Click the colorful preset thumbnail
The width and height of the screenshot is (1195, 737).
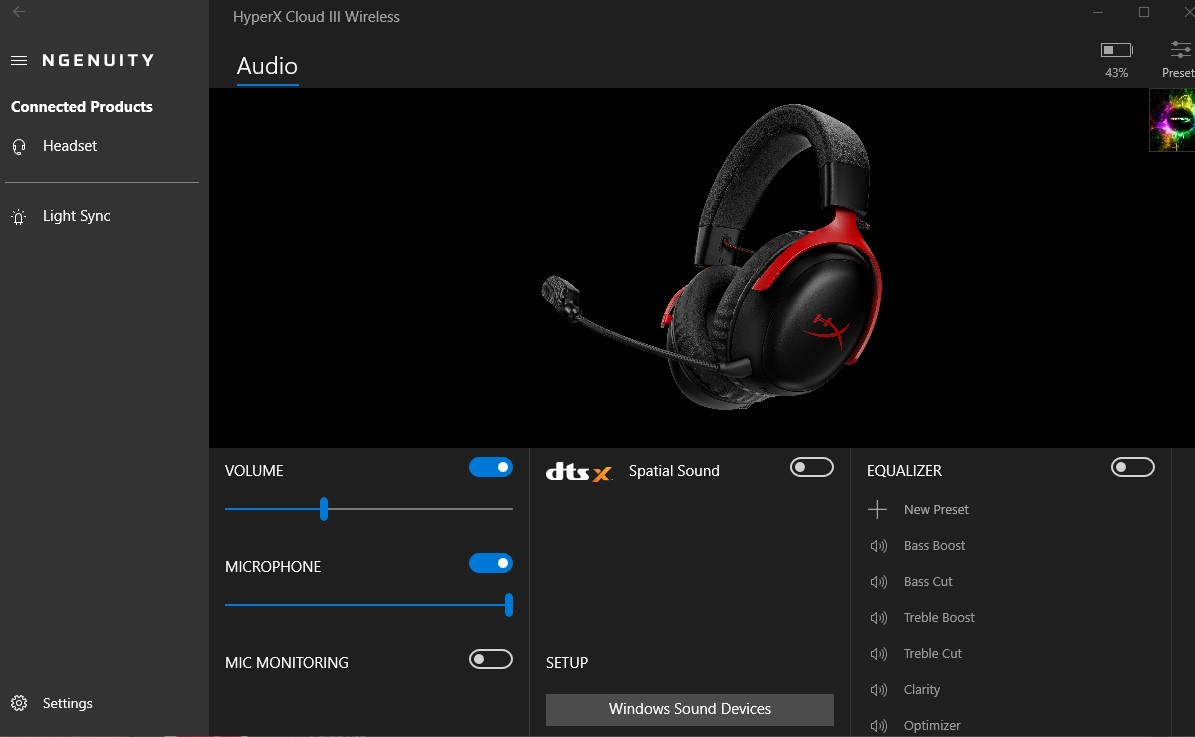[x=1172, y=120]
